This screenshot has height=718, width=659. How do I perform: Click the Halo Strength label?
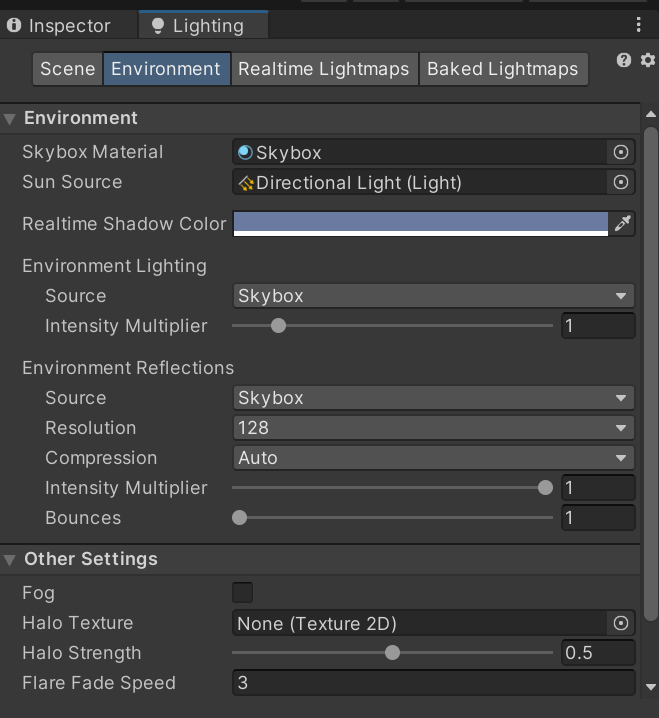(82, 653)
